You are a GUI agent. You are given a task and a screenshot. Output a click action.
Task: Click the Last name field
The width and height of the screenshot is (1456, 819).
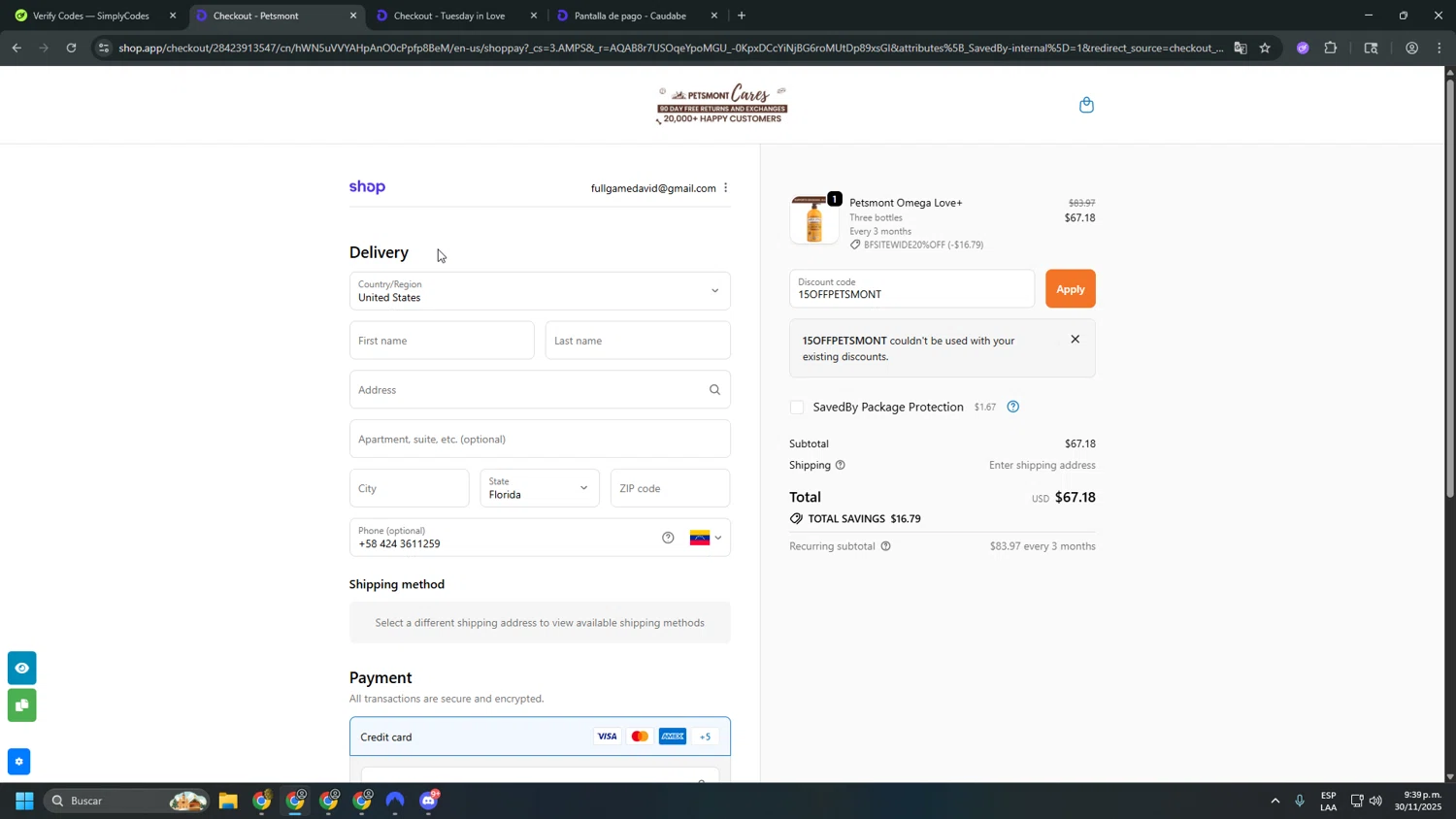[638, 341]
